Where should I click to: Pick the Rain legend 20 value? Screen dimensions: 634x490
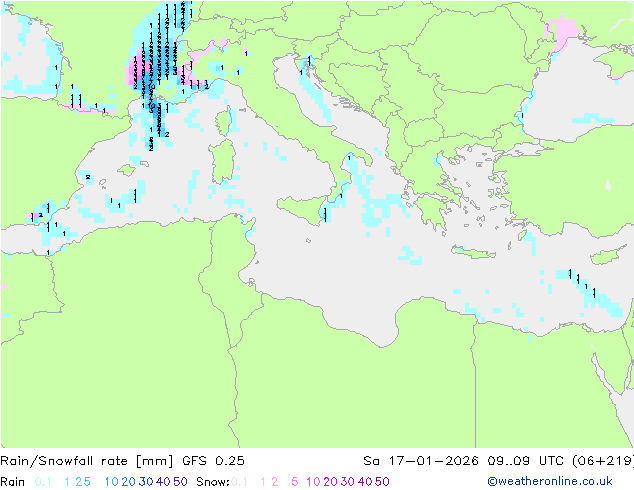pyautogui.click(x=128, y=482)
